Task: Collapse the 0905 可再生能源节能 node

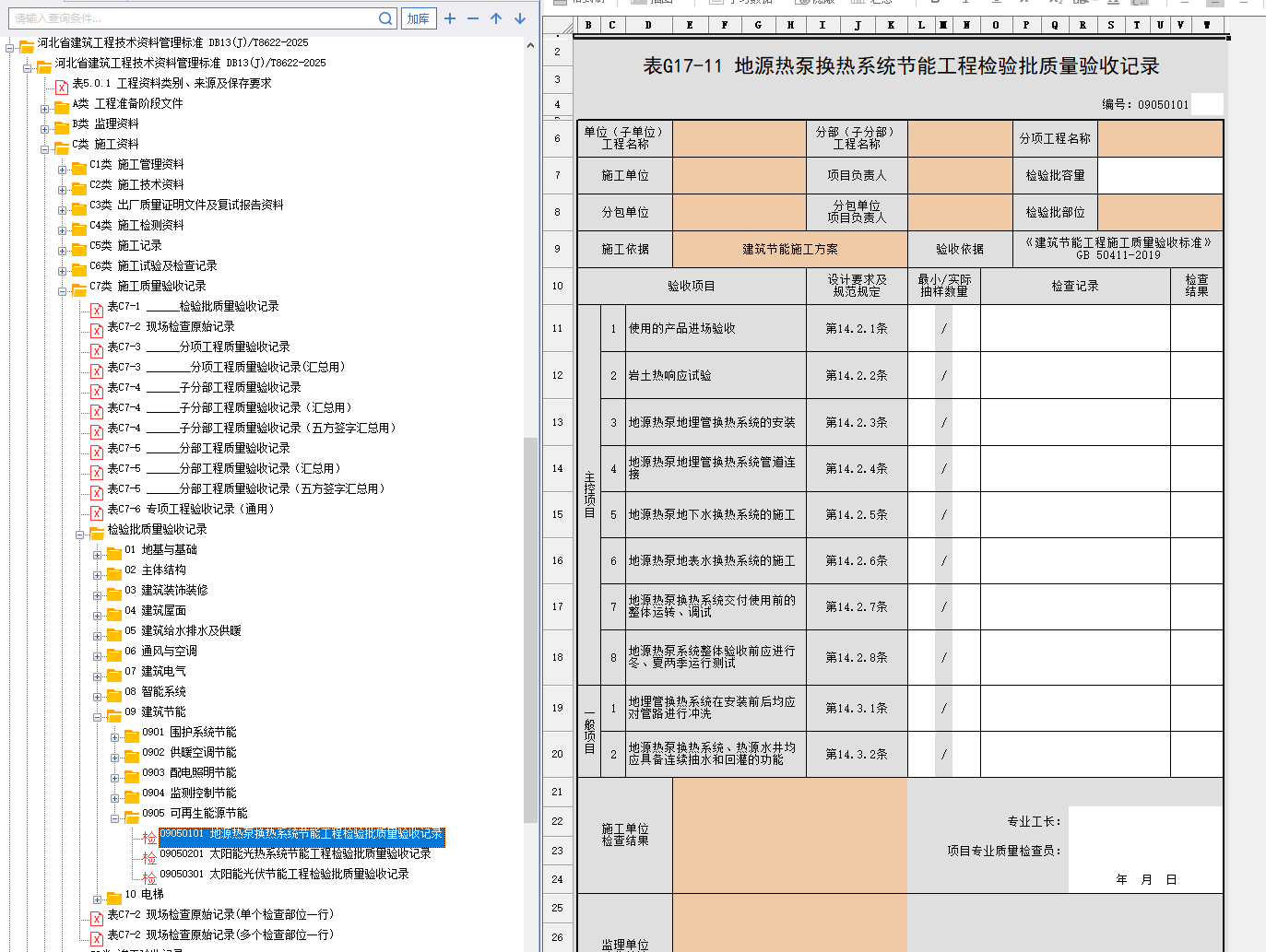Action: point(114,817)
